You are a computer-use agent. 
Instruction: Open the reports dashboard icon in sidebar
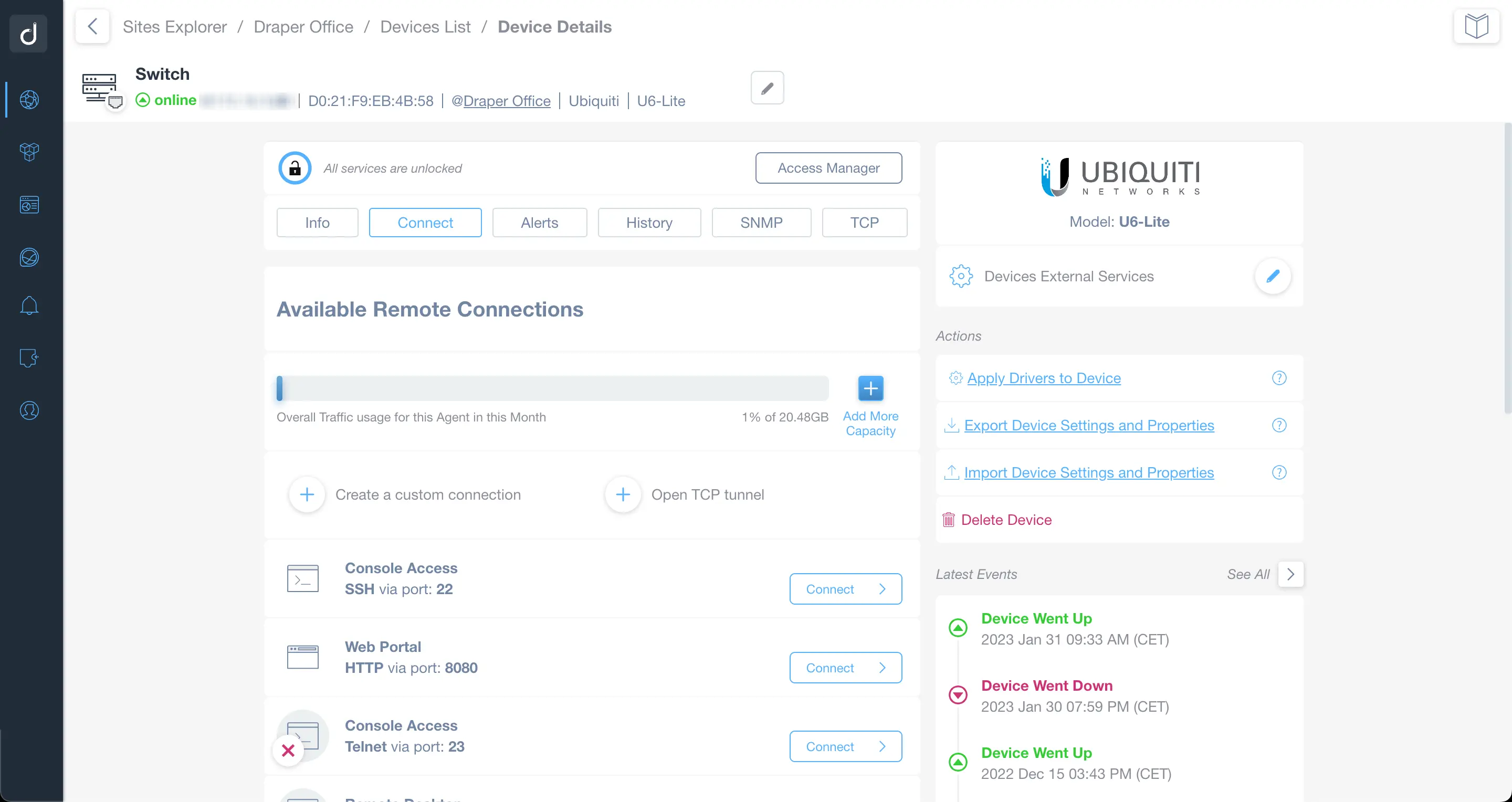point(28,204)
